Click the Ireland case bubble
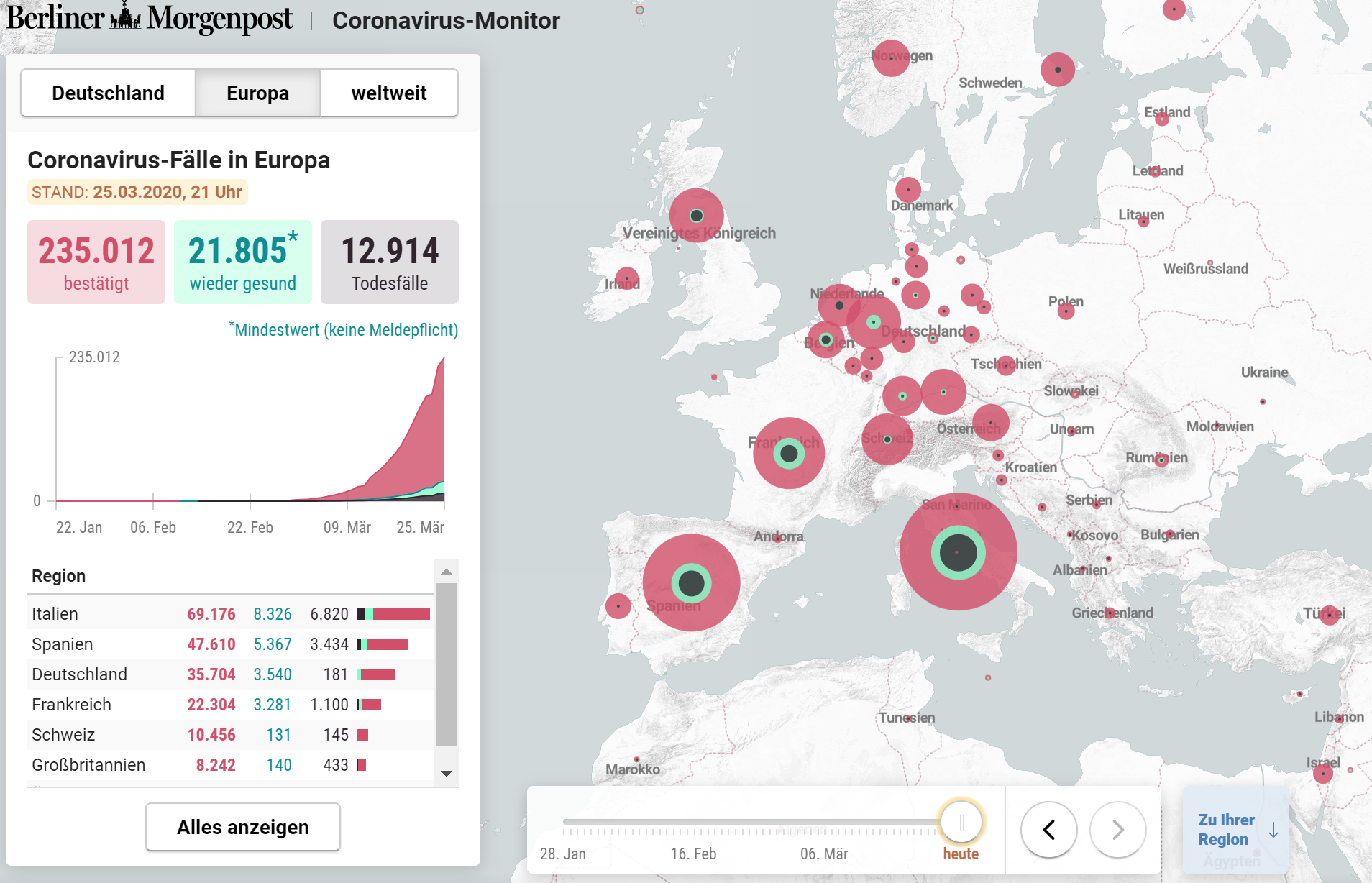Viewport: 1372px width, 883px height. (627, 278)
